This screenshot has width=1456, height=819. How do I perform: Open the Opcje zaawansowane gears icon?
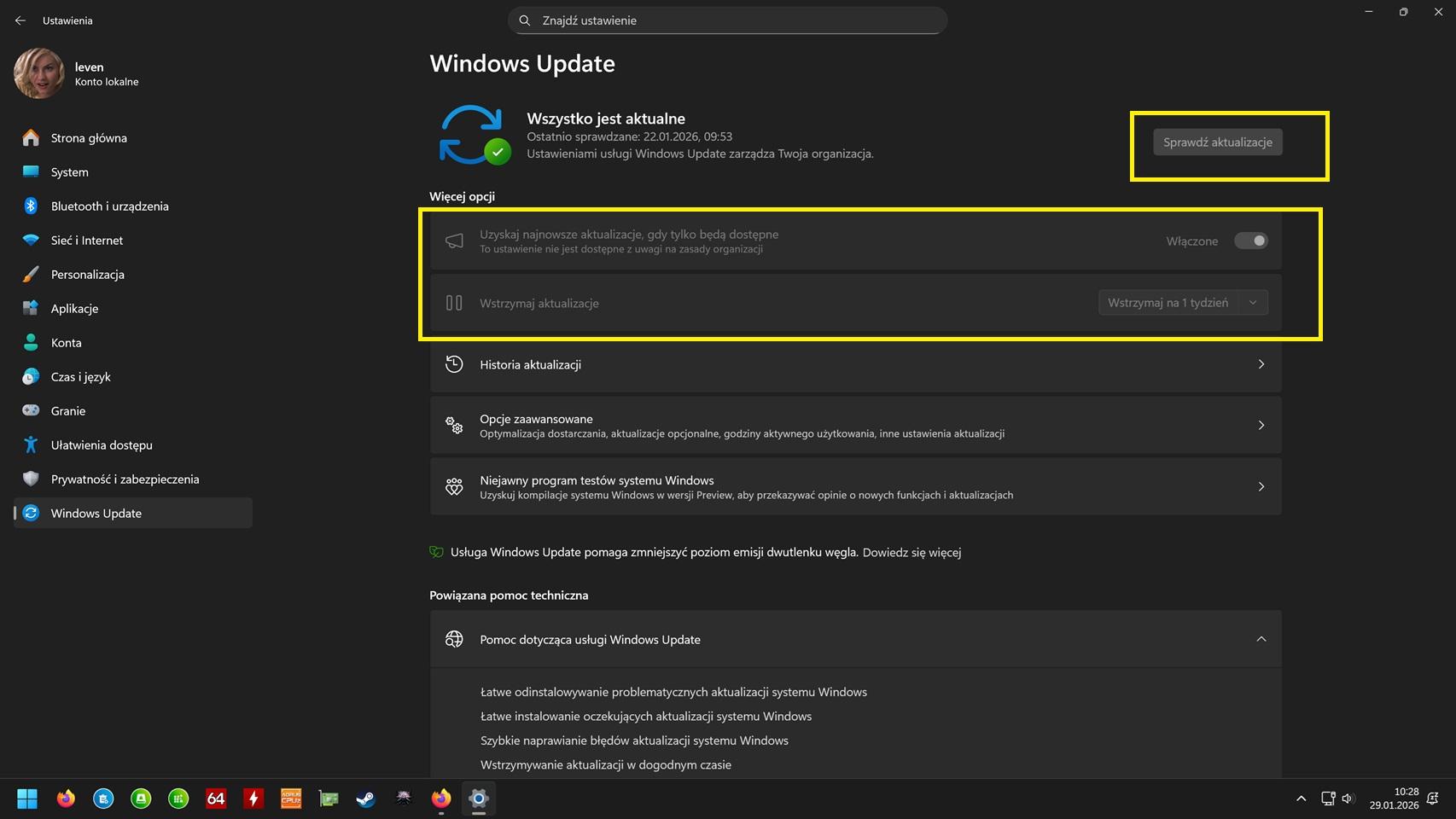pos(454,425)
